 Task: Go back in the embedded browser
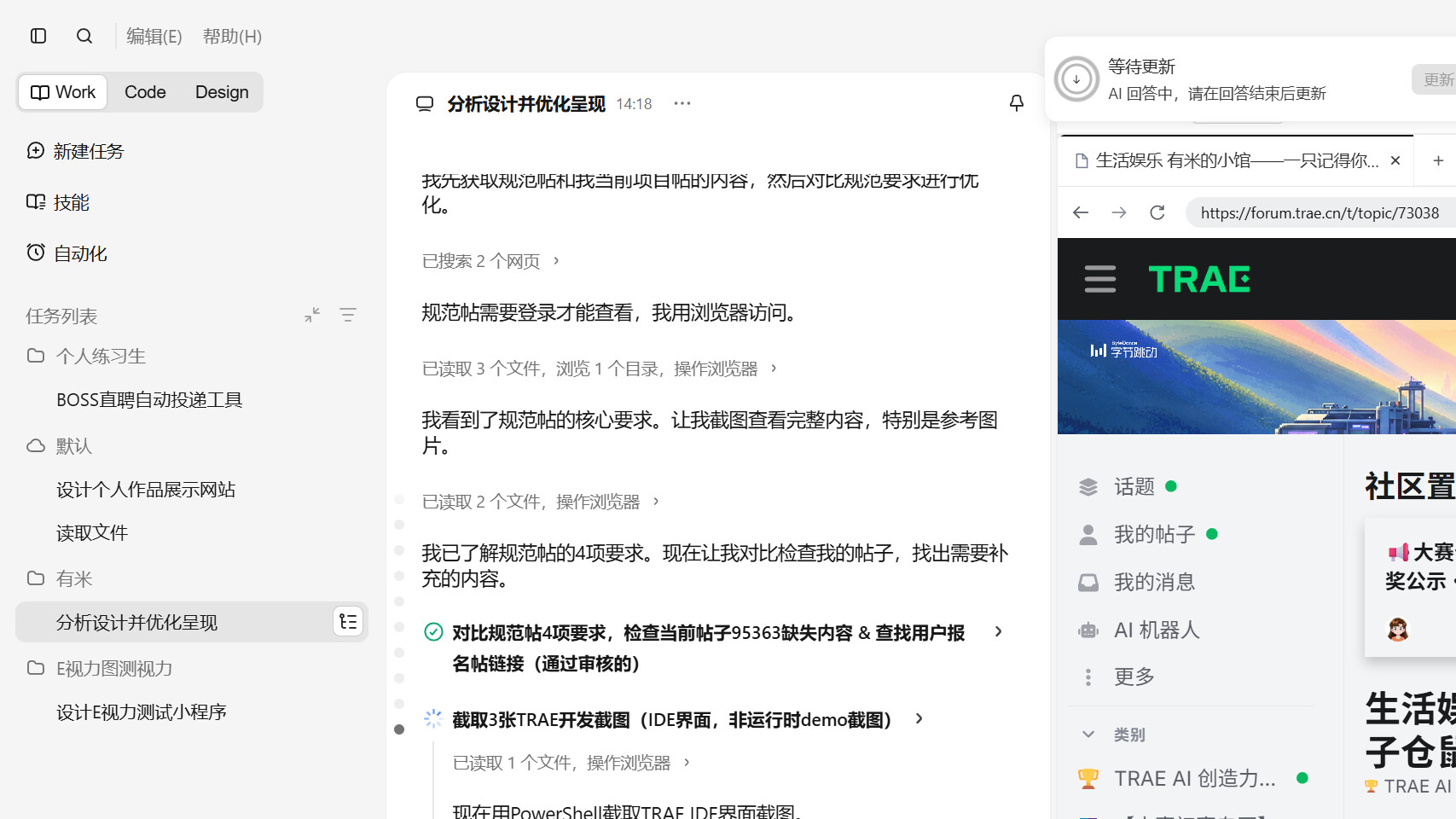point(1081,212)
